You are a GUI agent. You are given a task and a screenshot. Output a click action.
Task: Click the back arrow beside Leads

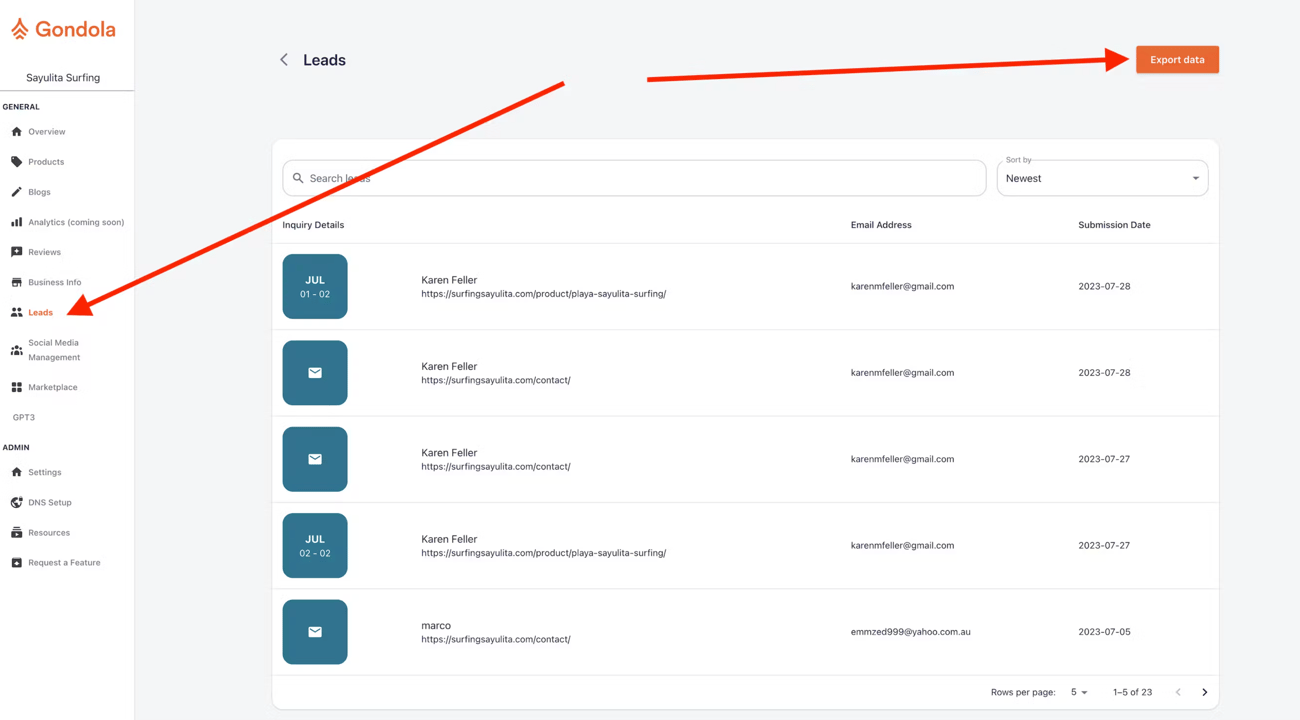click(x=284, y=60)
